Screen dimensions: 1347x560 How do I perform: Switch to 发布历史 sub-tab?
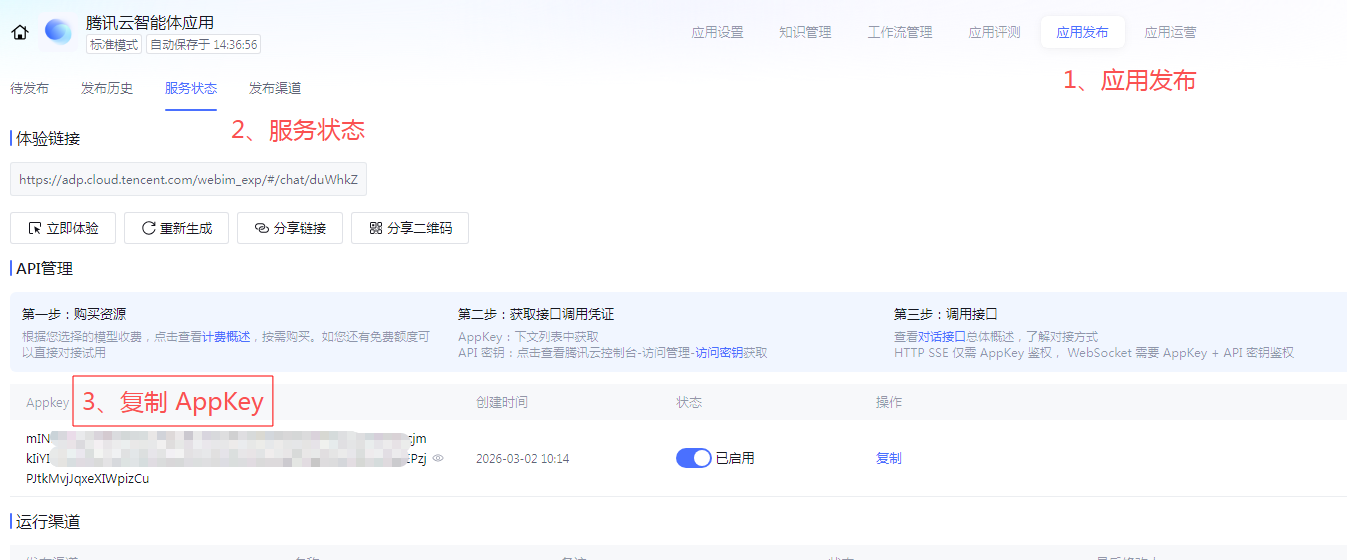107,88
